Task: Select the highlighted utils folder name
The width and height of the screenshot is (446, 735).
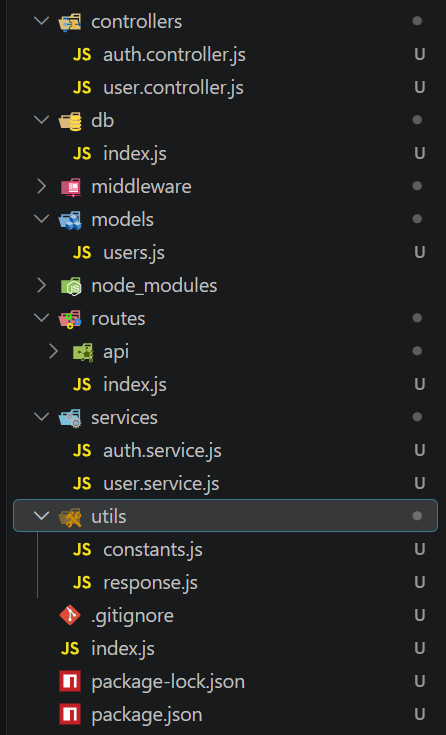Action: click(109, 517)
